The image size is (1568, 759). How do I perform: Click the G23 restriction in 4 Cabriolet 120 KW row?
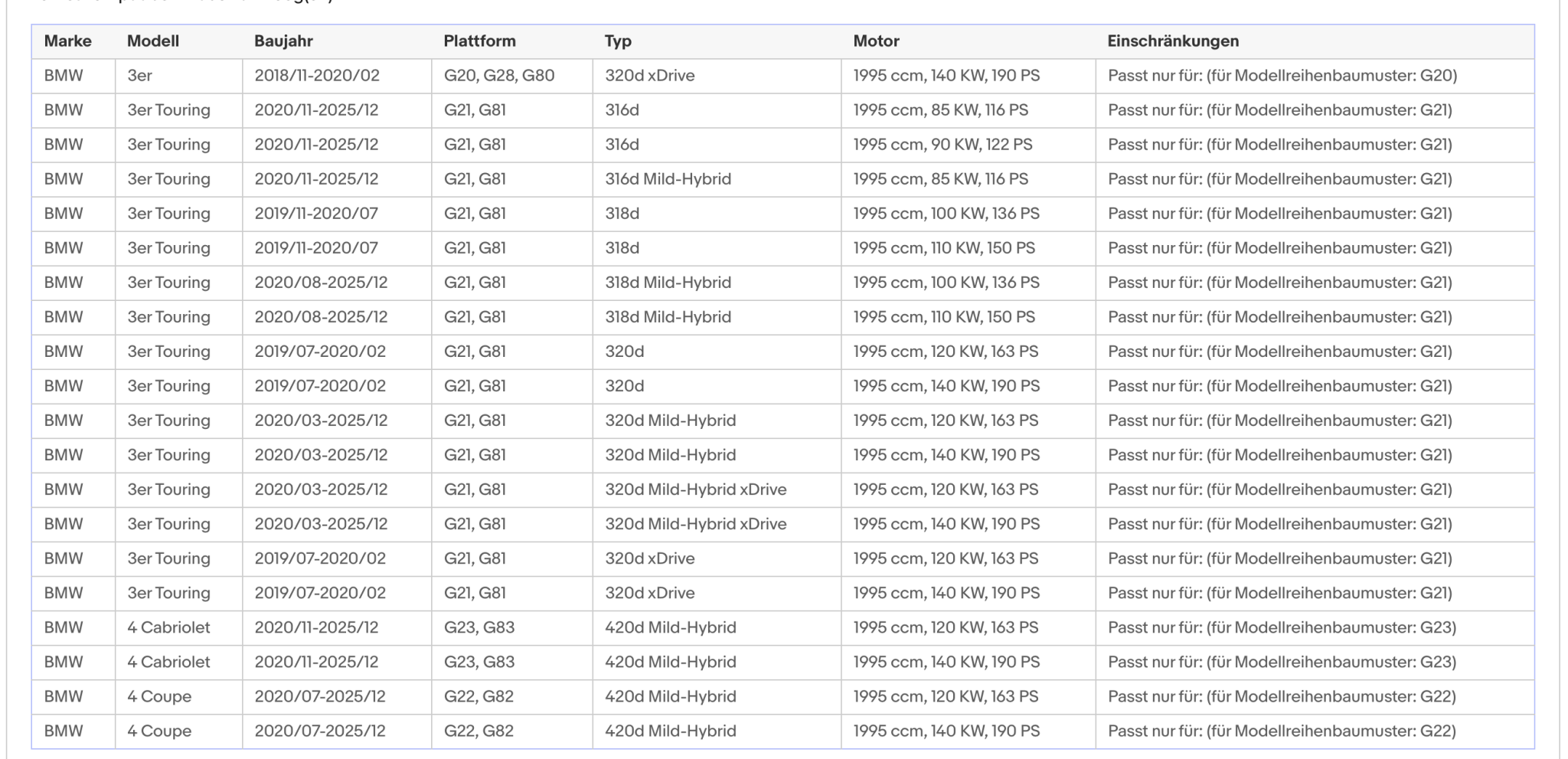pyautogui.click(x=1282, y=627)
